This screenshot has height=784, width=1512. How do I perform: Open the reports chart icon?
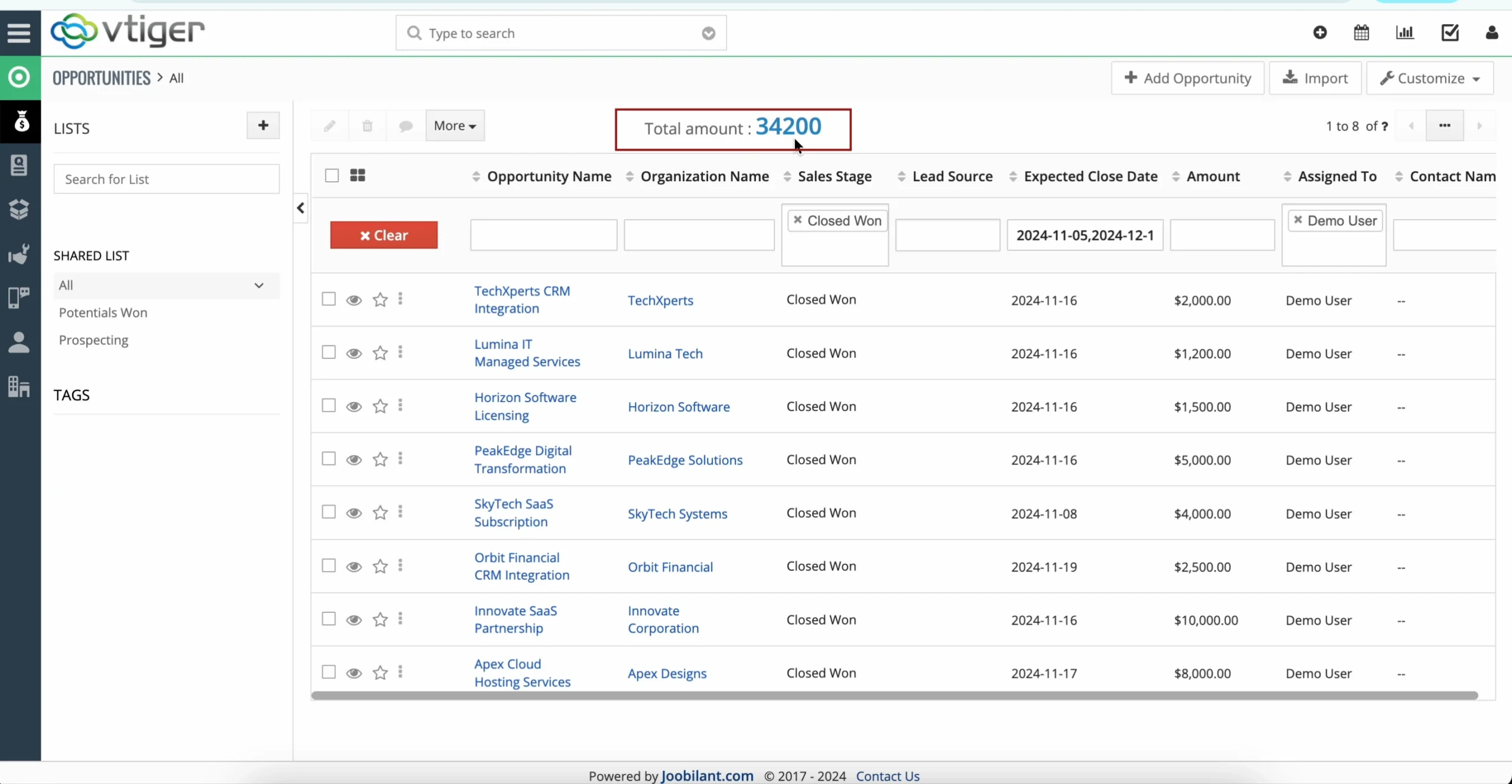(1405, 32)
